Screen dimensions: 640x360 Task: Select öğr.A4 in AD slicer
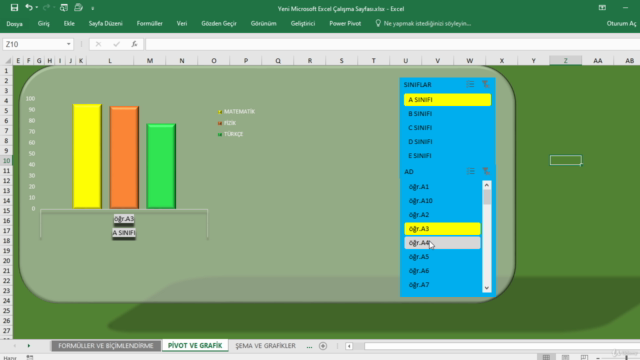click(442, 243)
